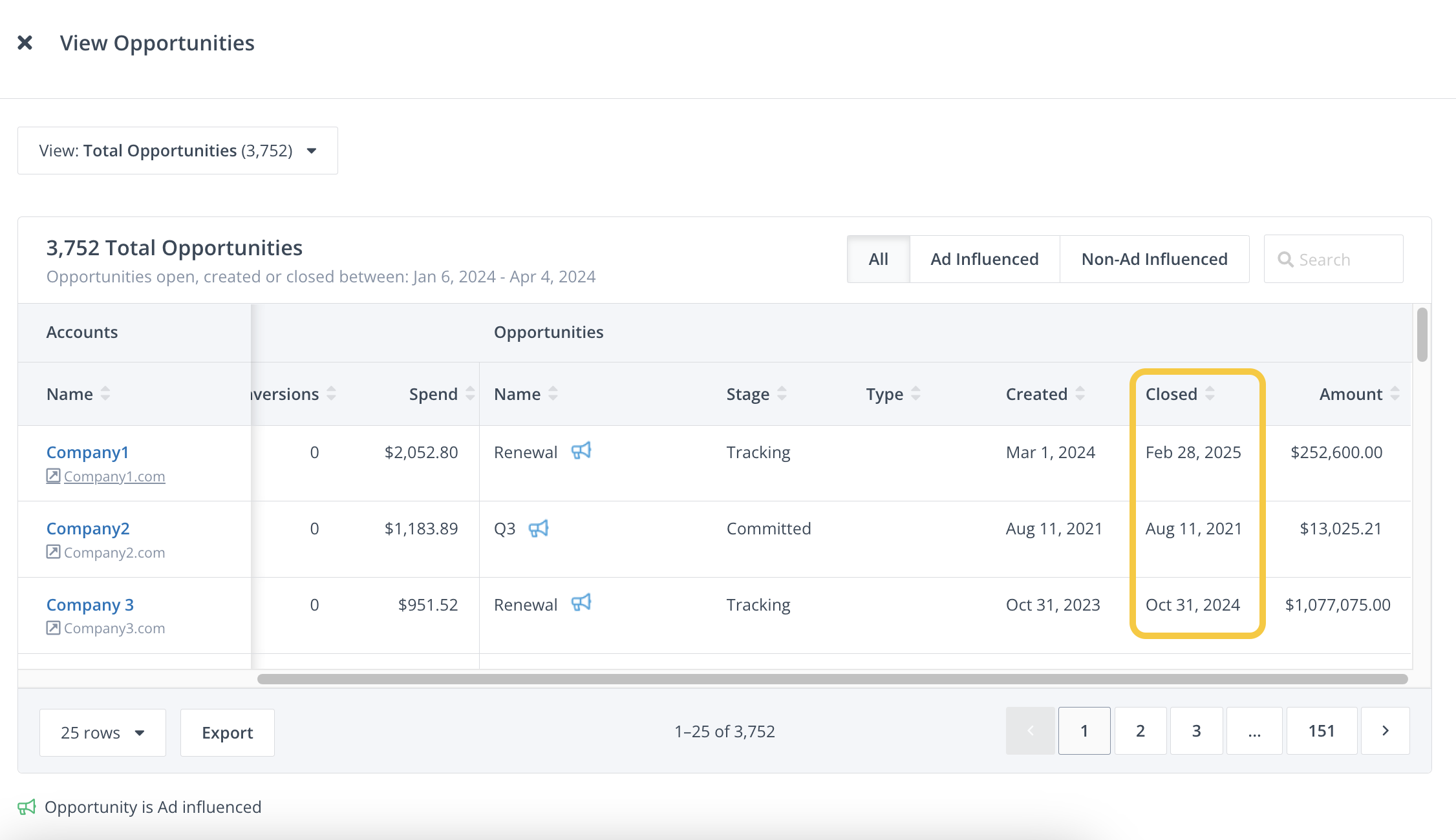Close the View Opportunities panel
Screen dimensions: 1456x840
25,43
